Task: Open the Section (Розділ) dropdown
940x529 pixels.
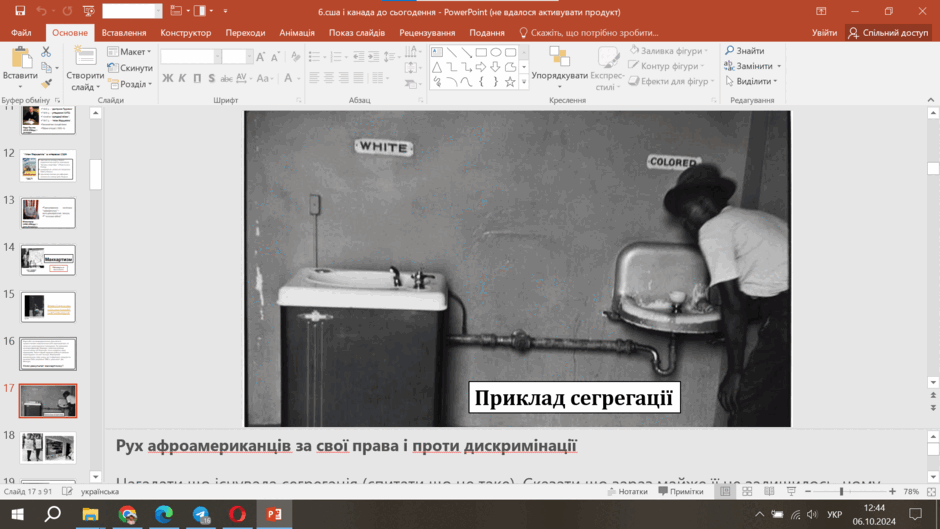Action: click(x=129, y=84)
